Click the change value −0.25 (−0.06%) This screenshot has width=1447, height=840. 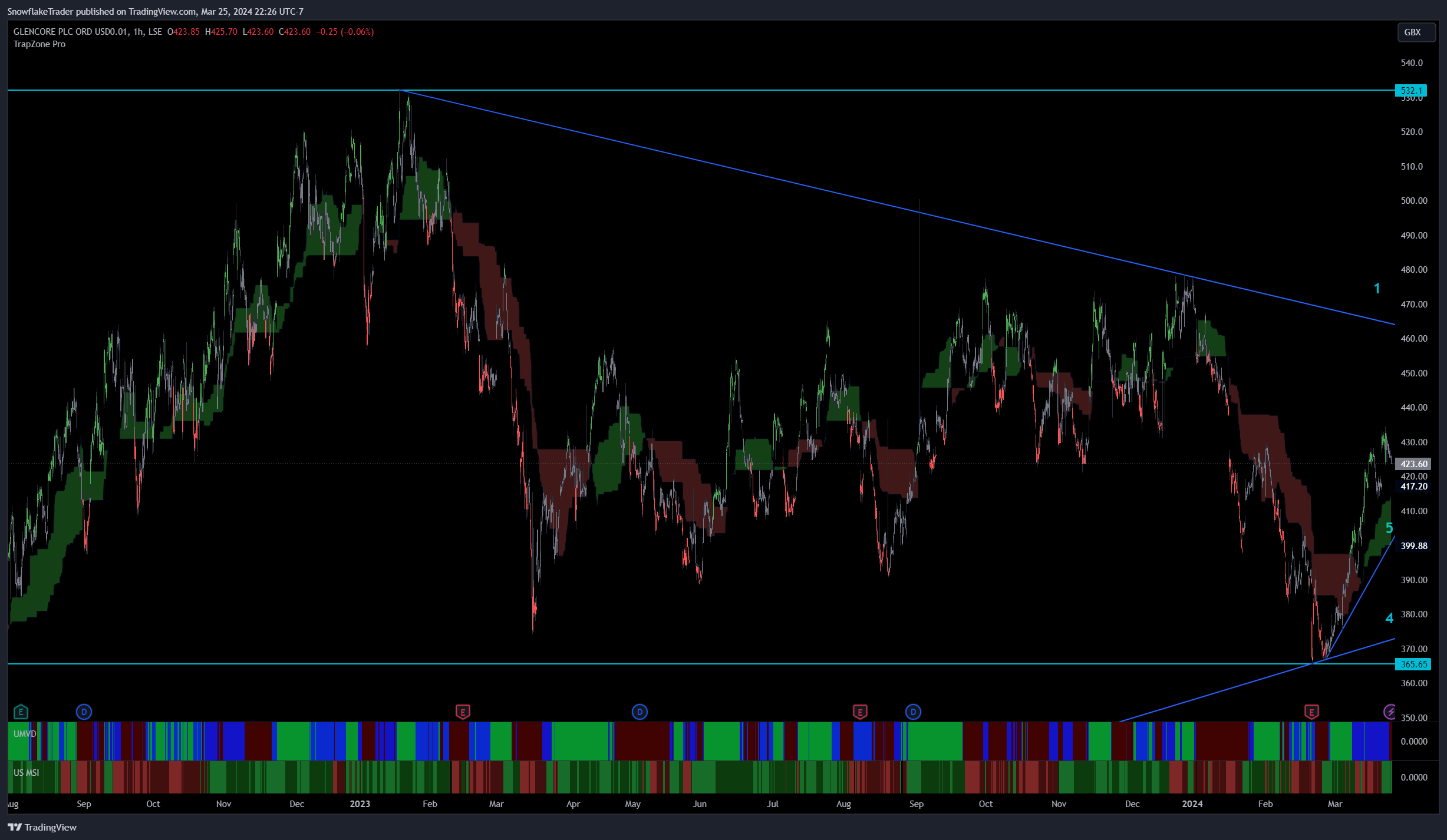(345, 32)
